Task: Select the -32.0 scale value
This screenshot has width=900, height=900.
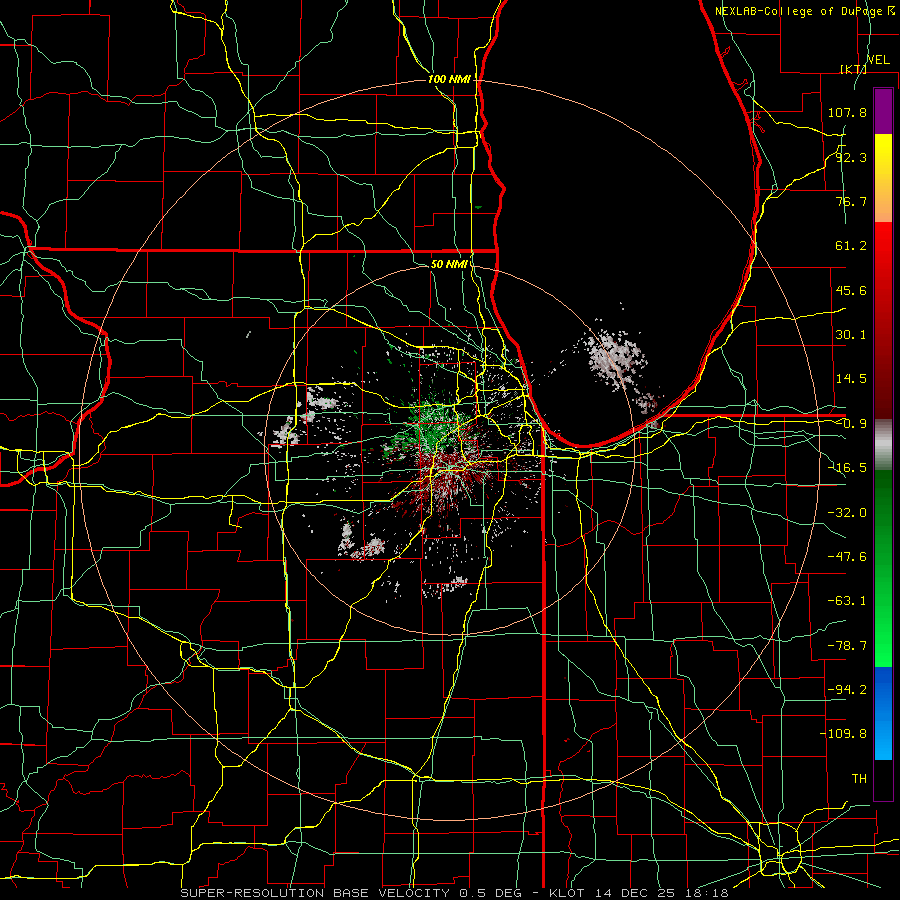Action: 847,513
